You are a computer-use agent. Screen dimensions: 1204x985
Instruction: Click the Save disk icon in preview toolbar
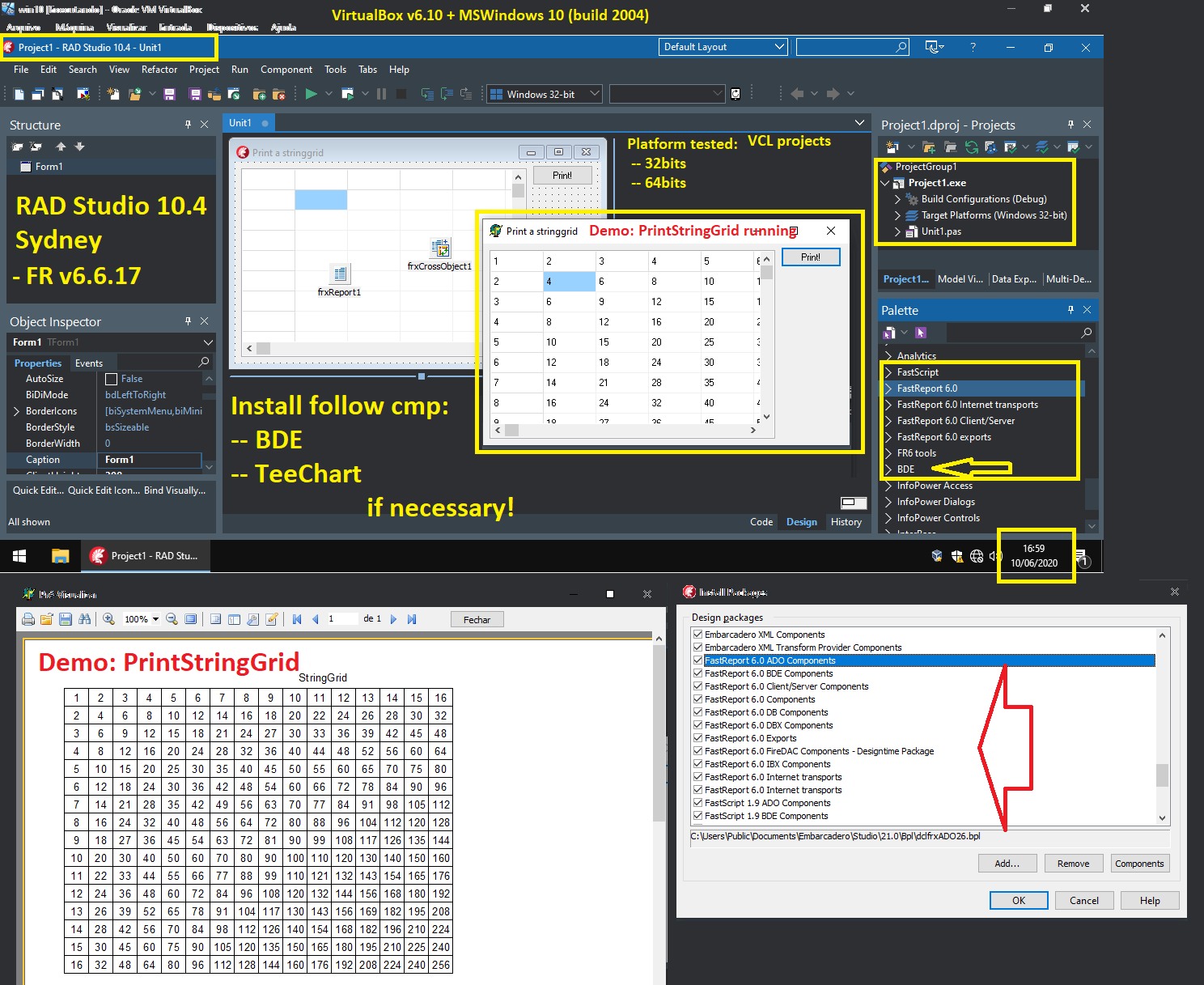click(x=66, y=619)
